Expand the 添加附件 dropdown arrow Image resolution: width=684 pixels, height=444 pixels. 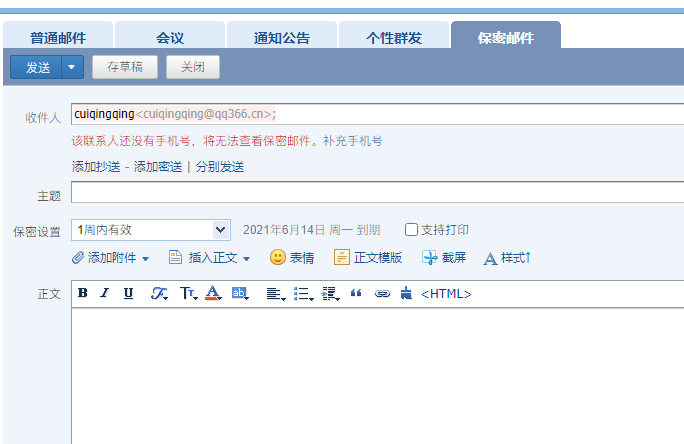(x=146, y=259)
